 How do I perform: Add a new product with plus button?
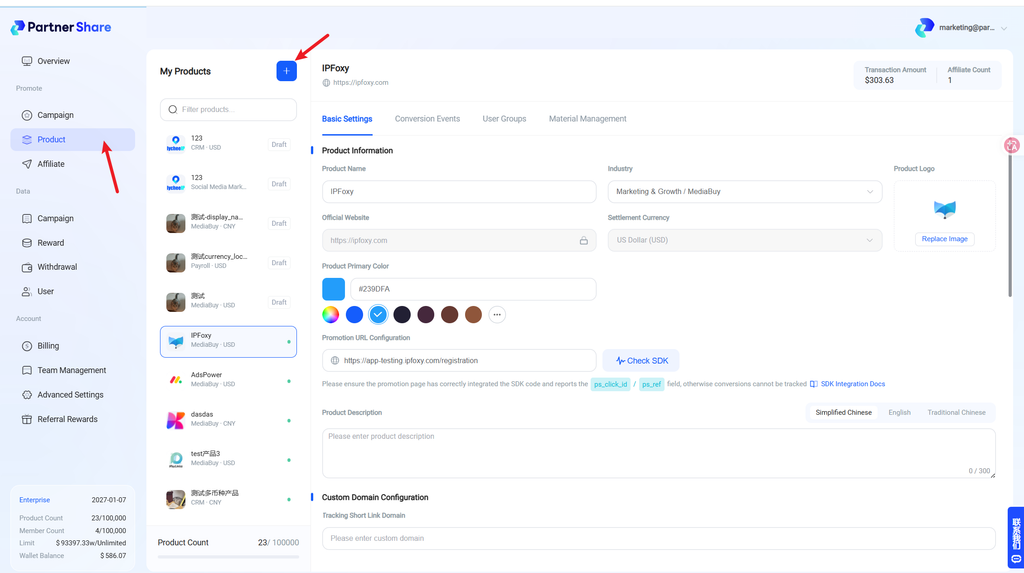[286, 71]
